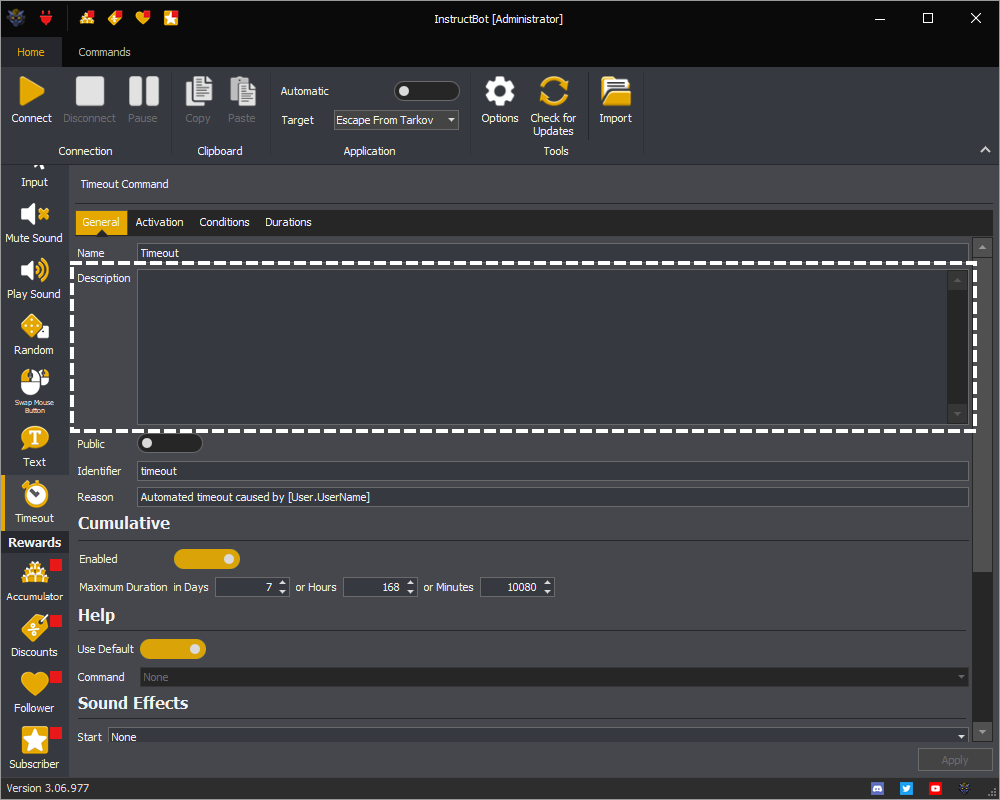Click accumulator shortcut in title bar

87,18
